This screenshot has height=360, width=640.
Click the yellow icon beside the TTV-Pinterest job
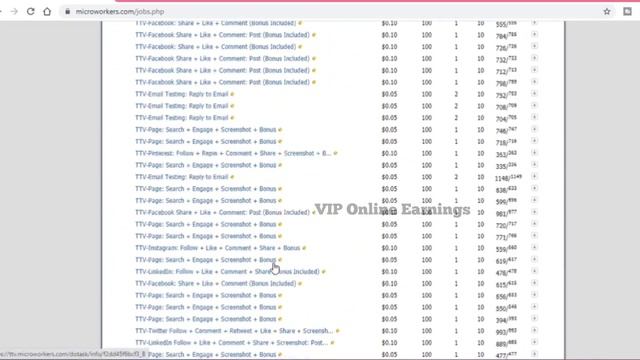click(336, 154)
